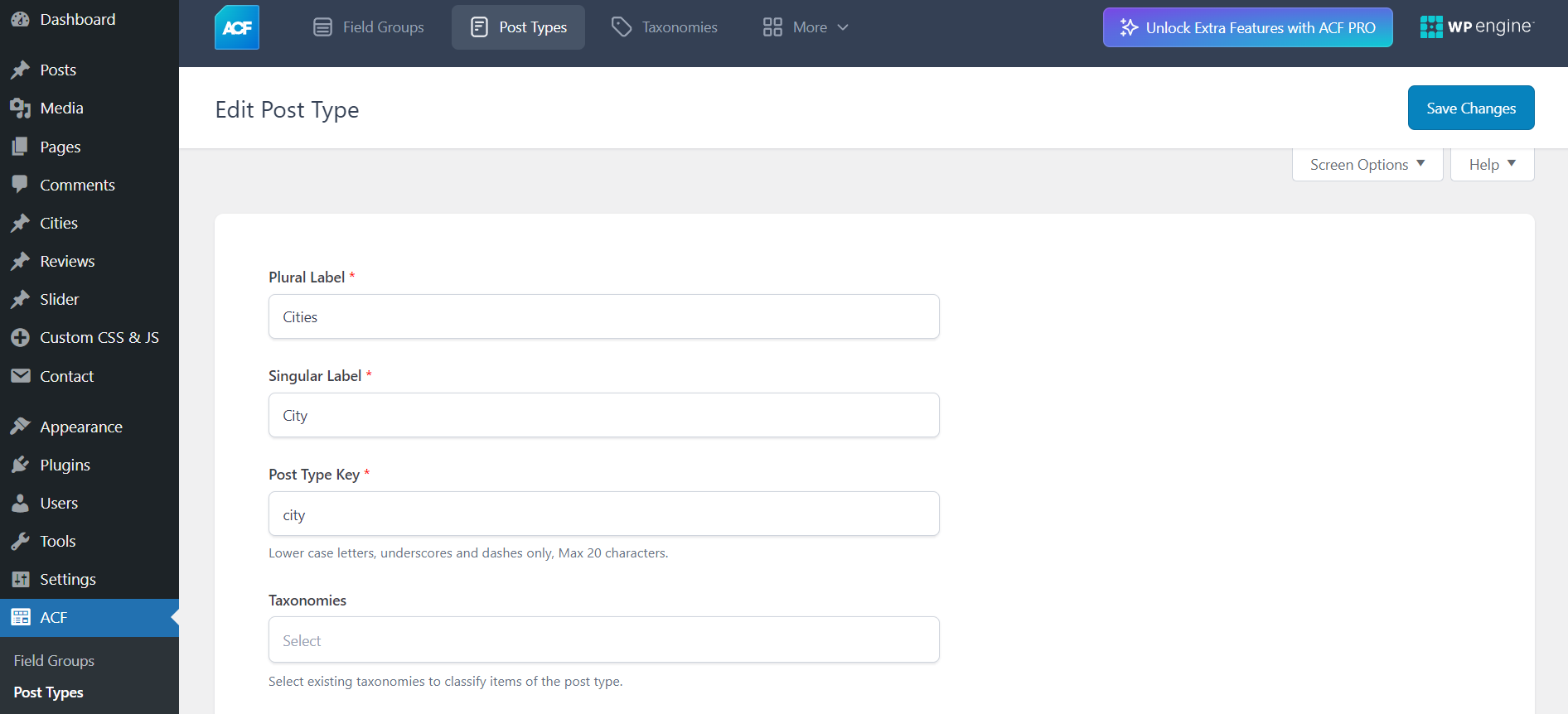Focus the Post Type Key input
This screenshot has width=1568, height=714.
coord(603,514)
